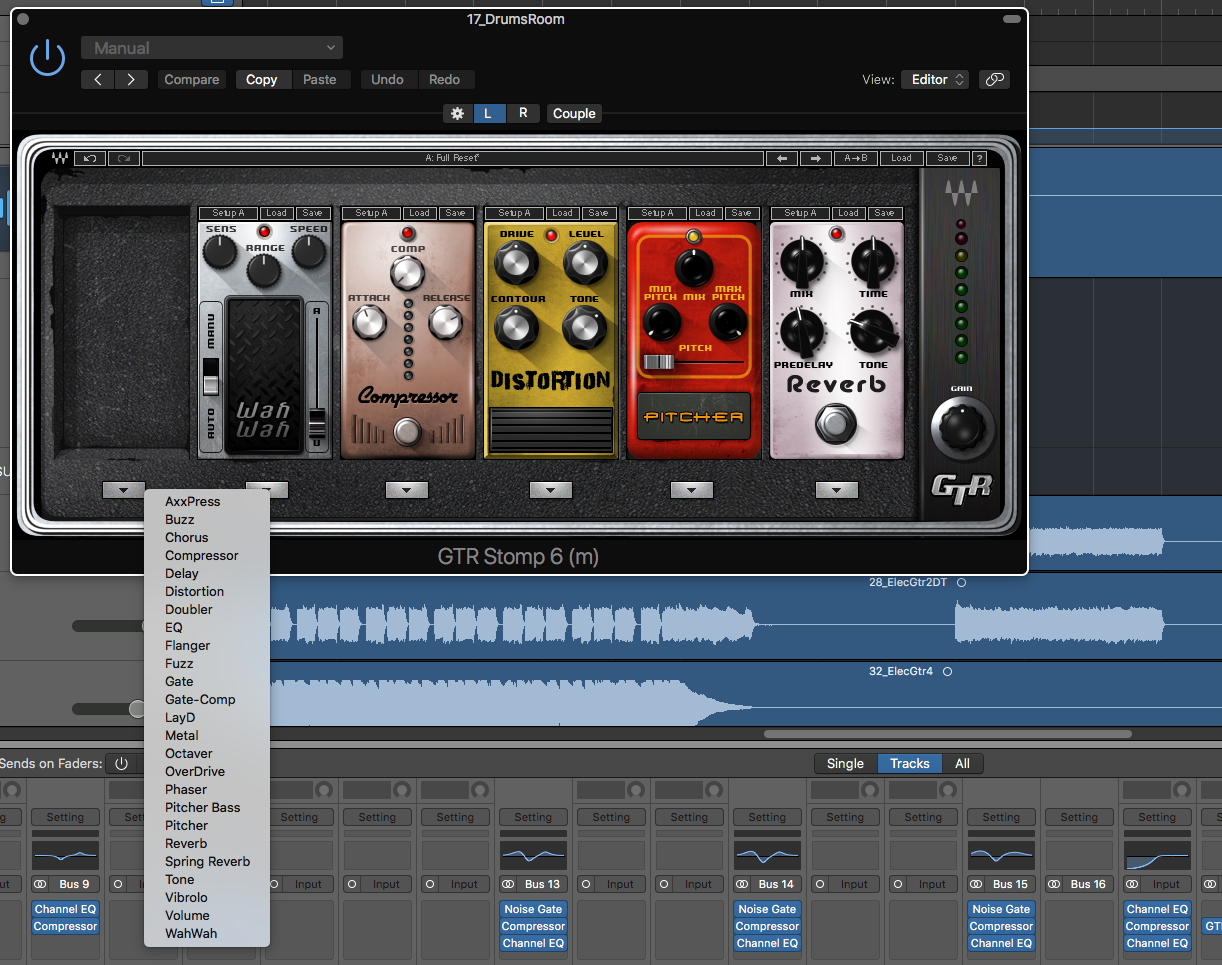Open Compressor pedal slot effect dropdown

coord(407,490)
